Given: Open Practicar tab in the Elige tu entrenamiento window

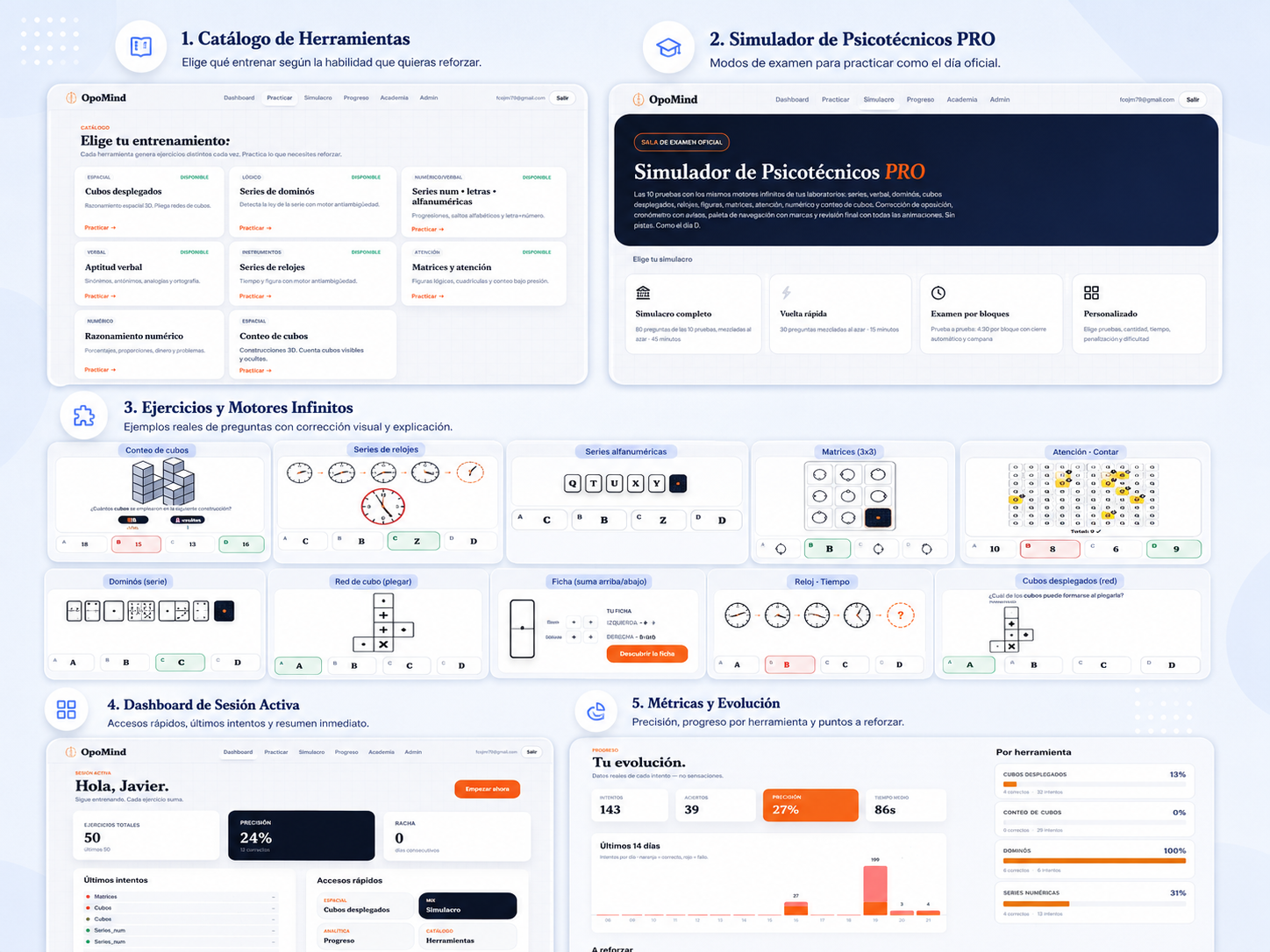Looking at the screenshot, I should pos(280,98).
